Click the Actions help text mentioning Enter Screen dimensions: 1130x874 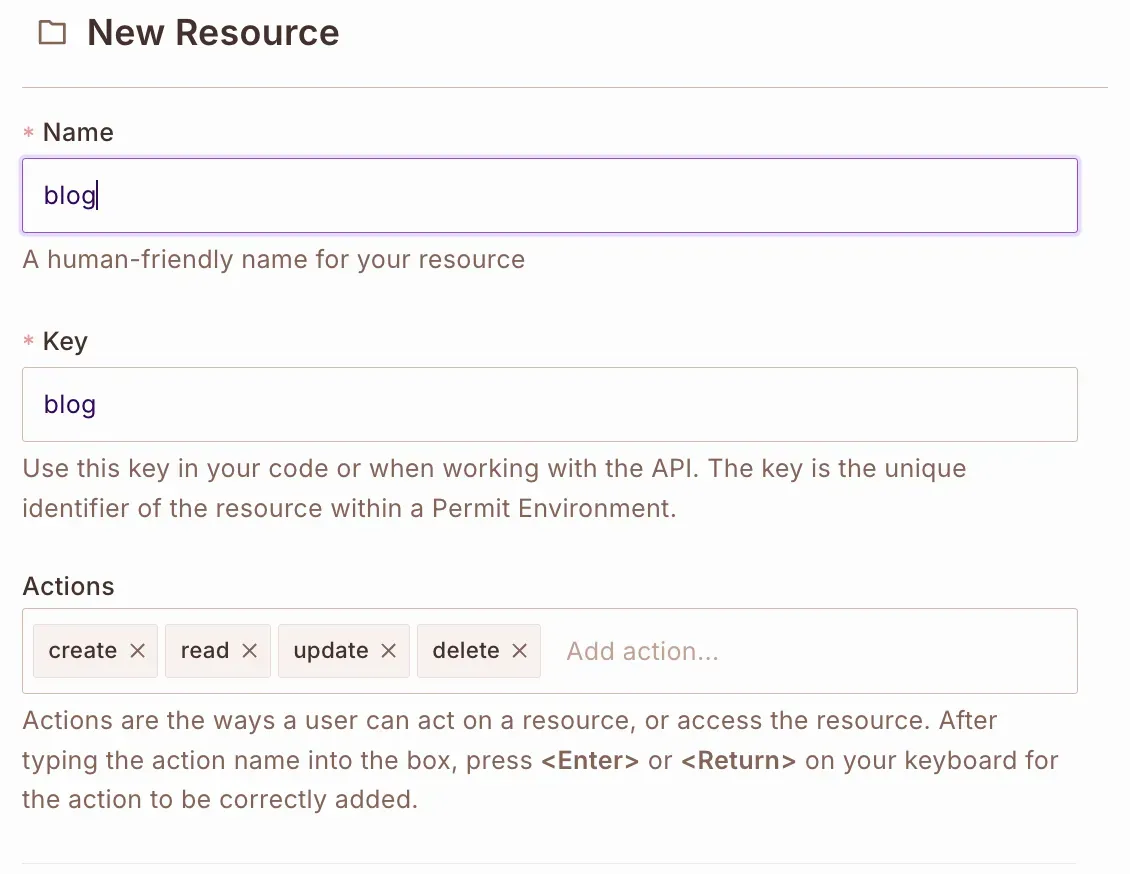click(540, 760)
